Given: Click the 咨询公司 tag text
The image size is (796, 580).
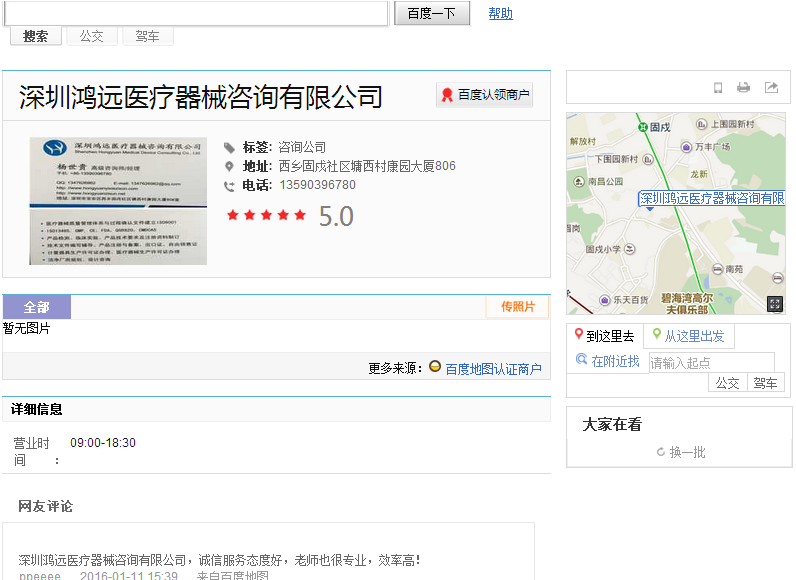Looking at the screenshot, I should point(302,147).
